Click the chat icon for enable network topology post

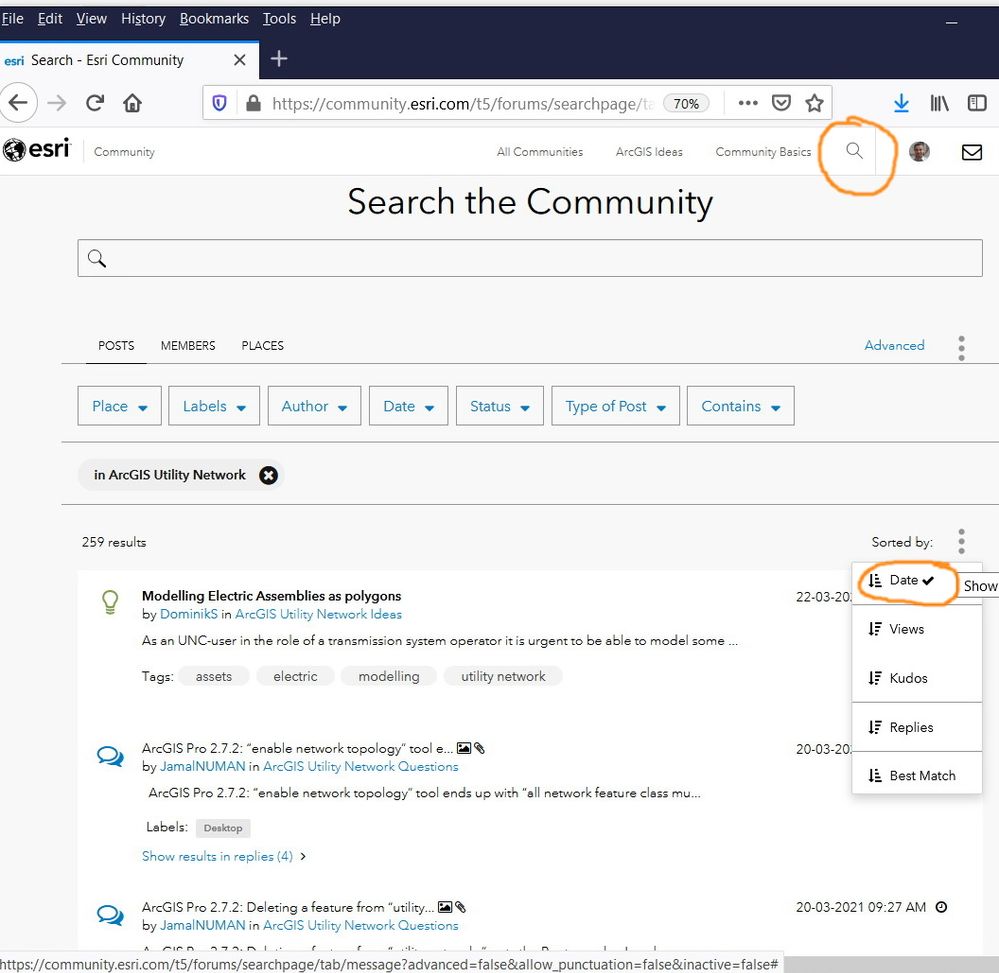pos(110,756)
